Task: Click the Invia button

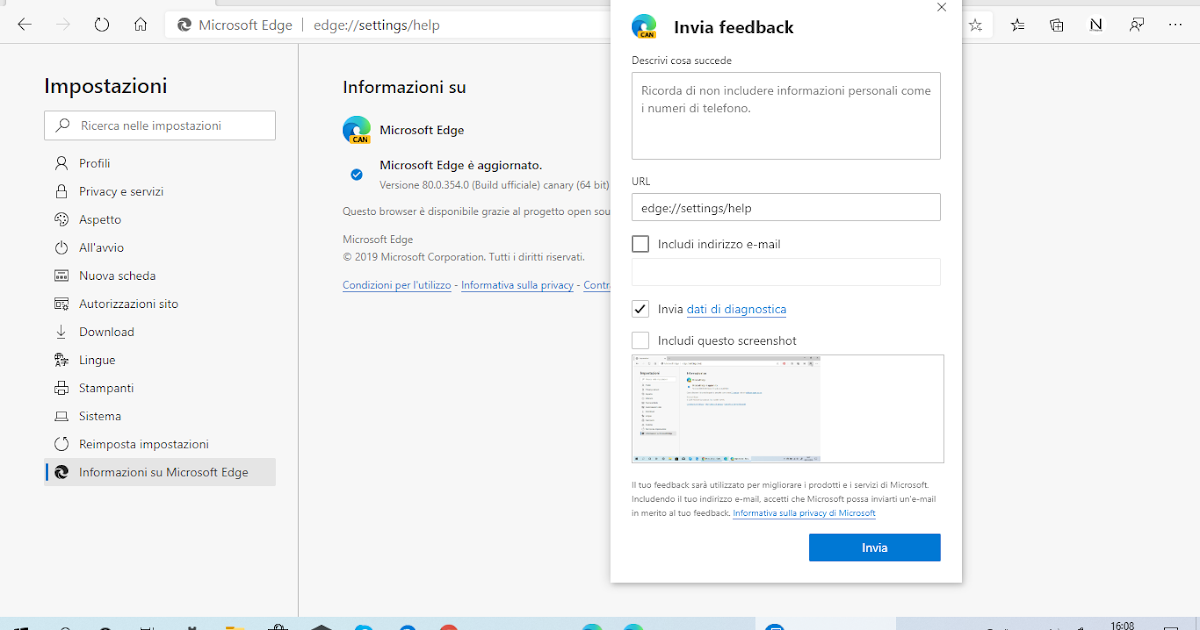Action: (x=874, y=547)
